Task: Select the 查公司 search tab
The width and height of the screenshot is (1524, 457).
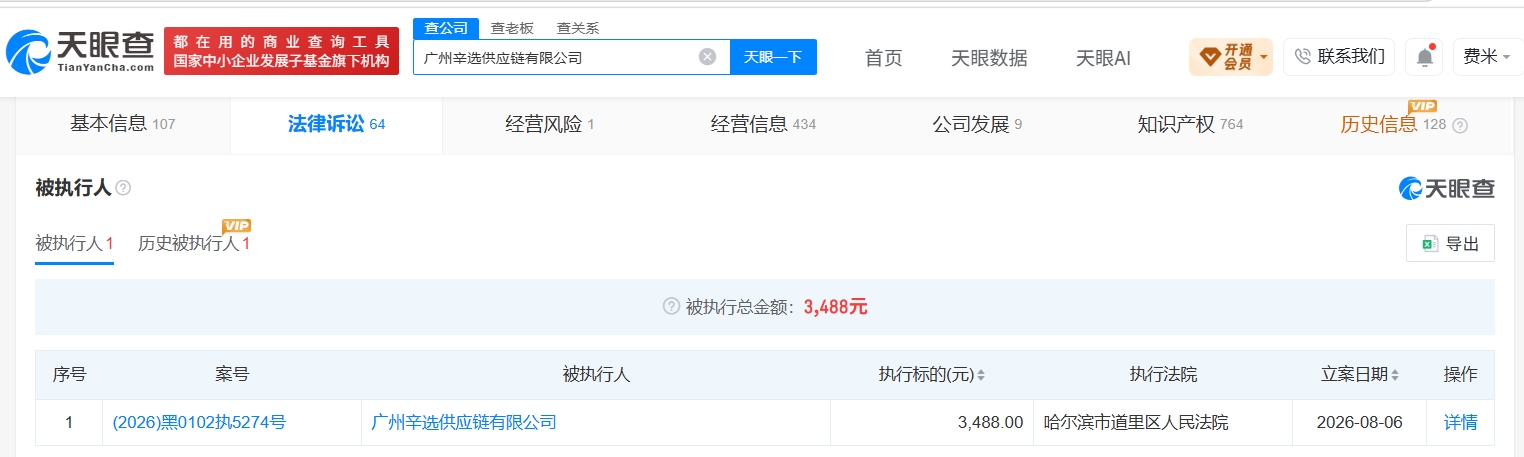Action: coord(446,28)
